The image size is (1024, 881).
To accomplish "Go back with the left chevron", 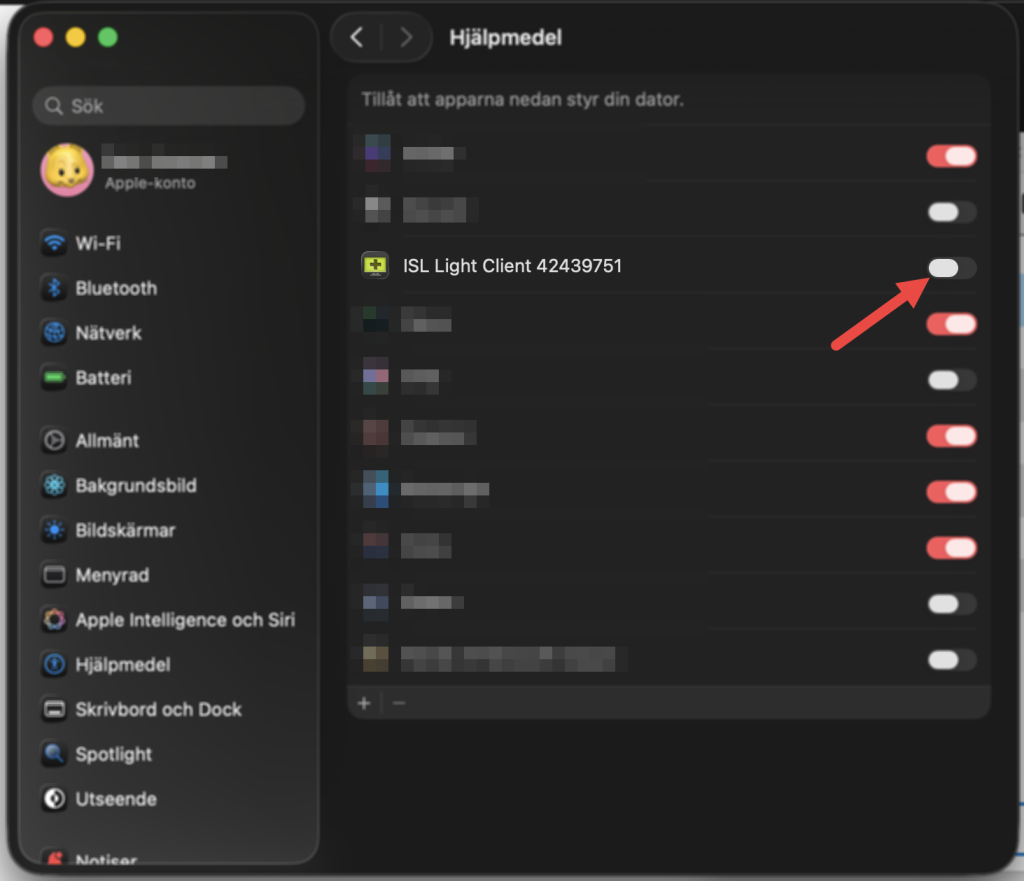I will click(357, 38).
